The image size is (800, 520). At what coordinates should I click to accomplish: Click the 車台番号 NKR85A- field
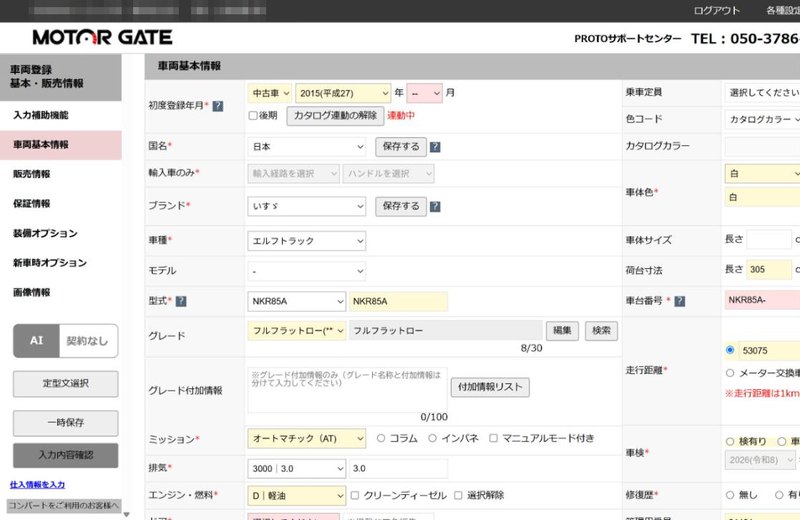pyautogui.click(x=762, y=300)
